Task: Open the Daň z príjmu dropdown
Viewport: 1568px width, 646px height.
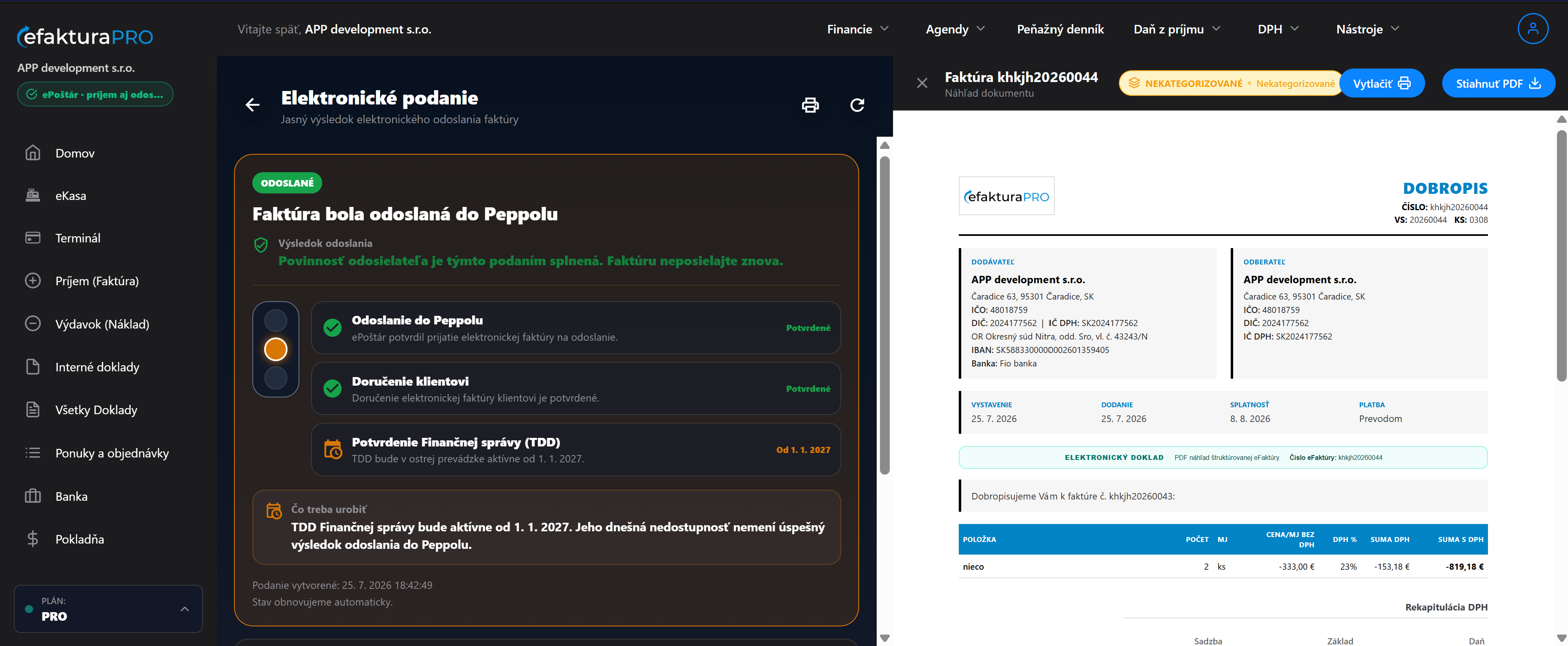Action: [1176, 29]
